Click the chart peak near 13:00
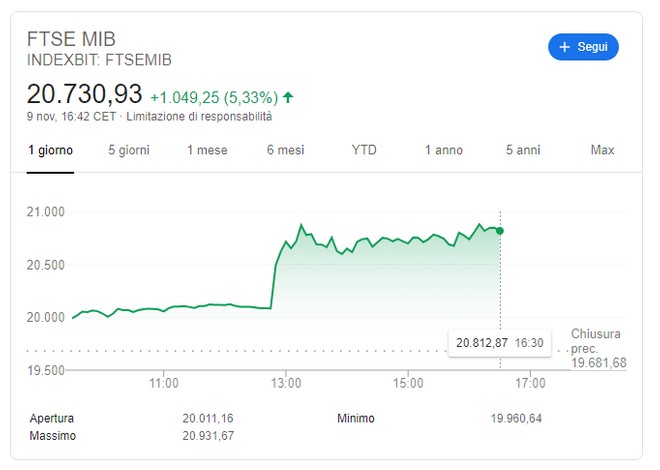This screenshot has height=470, width=660. click(301, 225)
